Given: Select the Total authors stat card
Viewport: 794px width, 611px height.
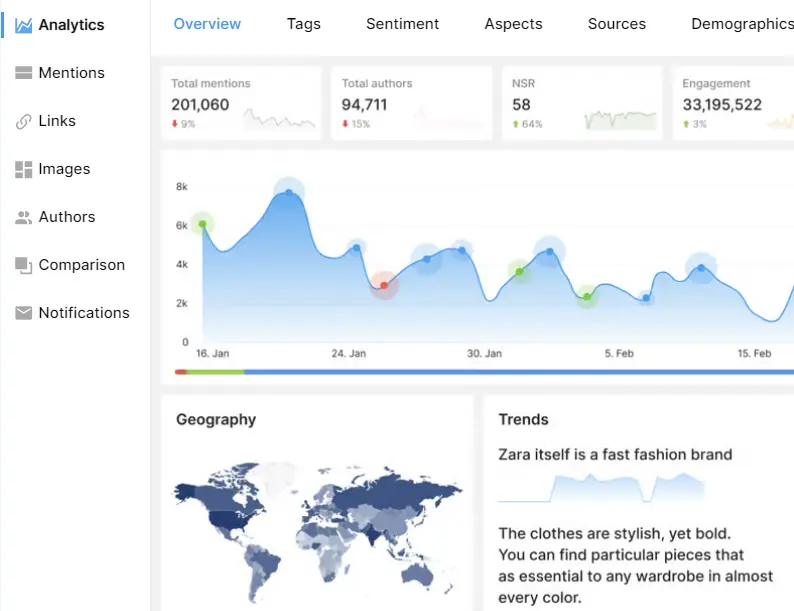Looking at the screenshot, I should click(x=412, y=103).
